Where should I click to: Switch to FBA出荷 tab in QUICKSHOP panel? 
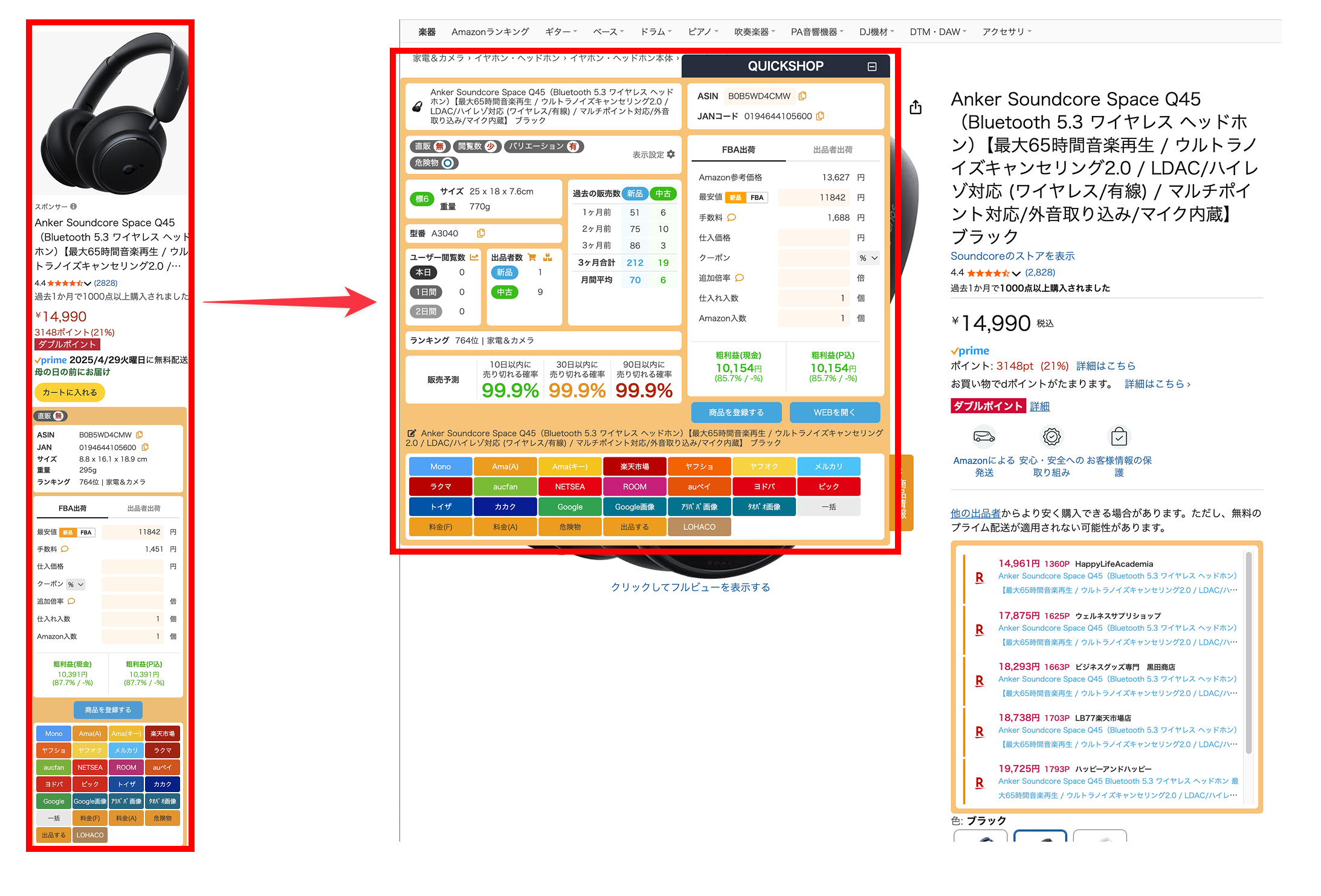coord(738,150)
